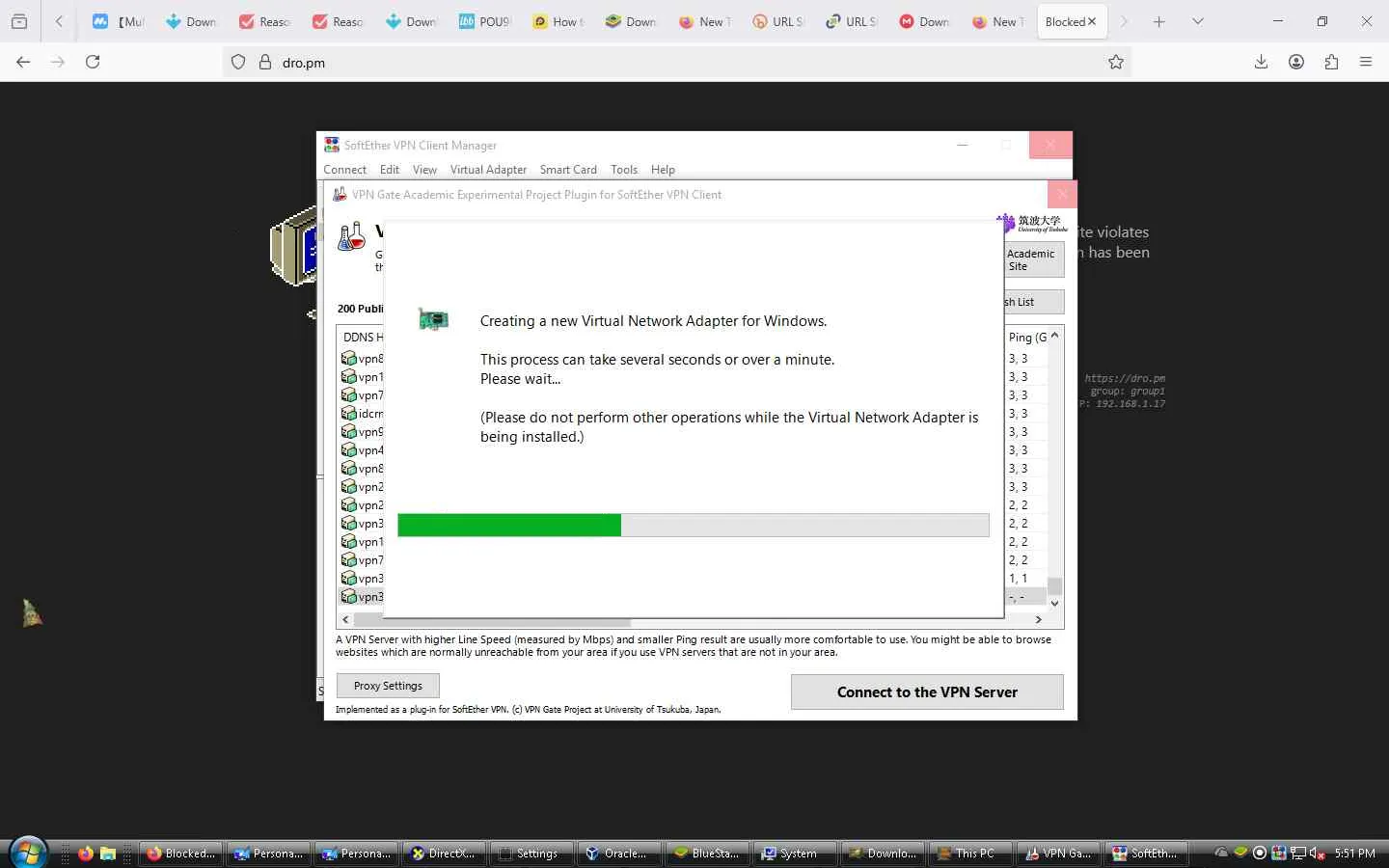Viewport: 1389px width, 868px height.
Task: Click Connect to the VPN Server
Action: click(927, 692)
